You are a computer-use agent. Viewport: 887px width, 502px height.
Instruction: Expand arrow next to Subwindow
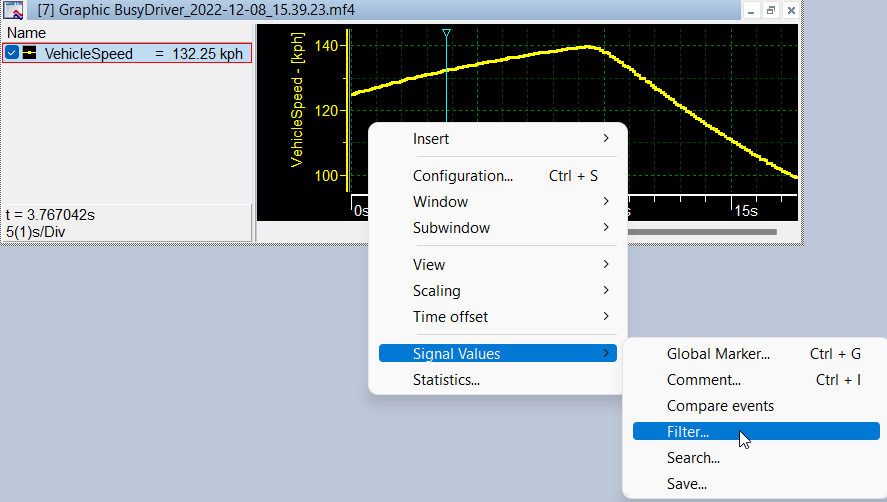click(606, 228)
